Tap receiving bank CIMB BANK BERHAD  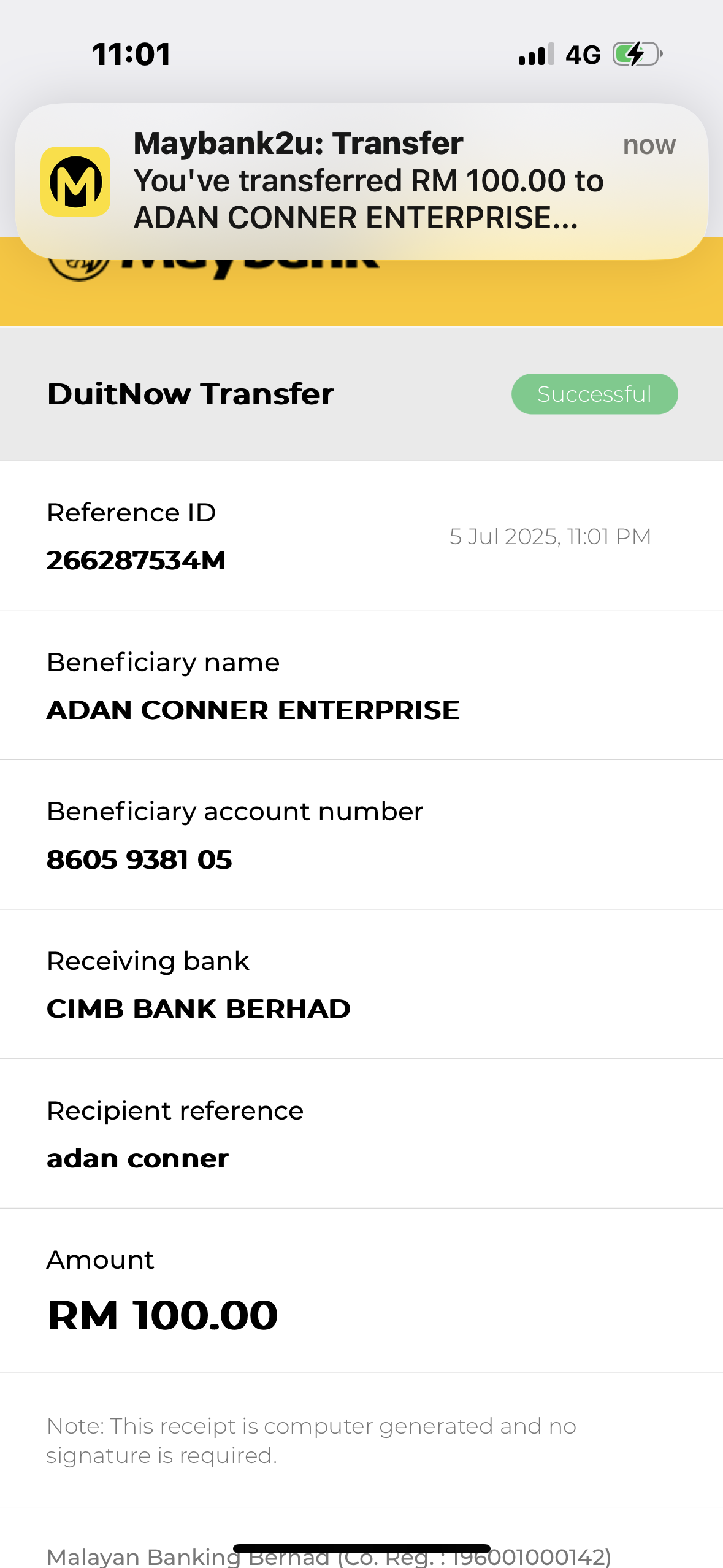pyautogui.click(x=198, y=1009)
